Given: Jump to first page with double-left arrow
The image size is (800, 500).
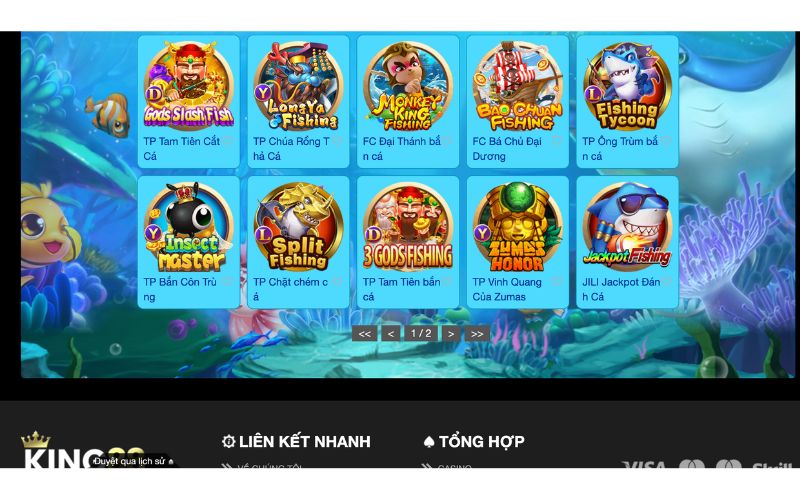Looking at the screenshot, I should click(364, 334).
